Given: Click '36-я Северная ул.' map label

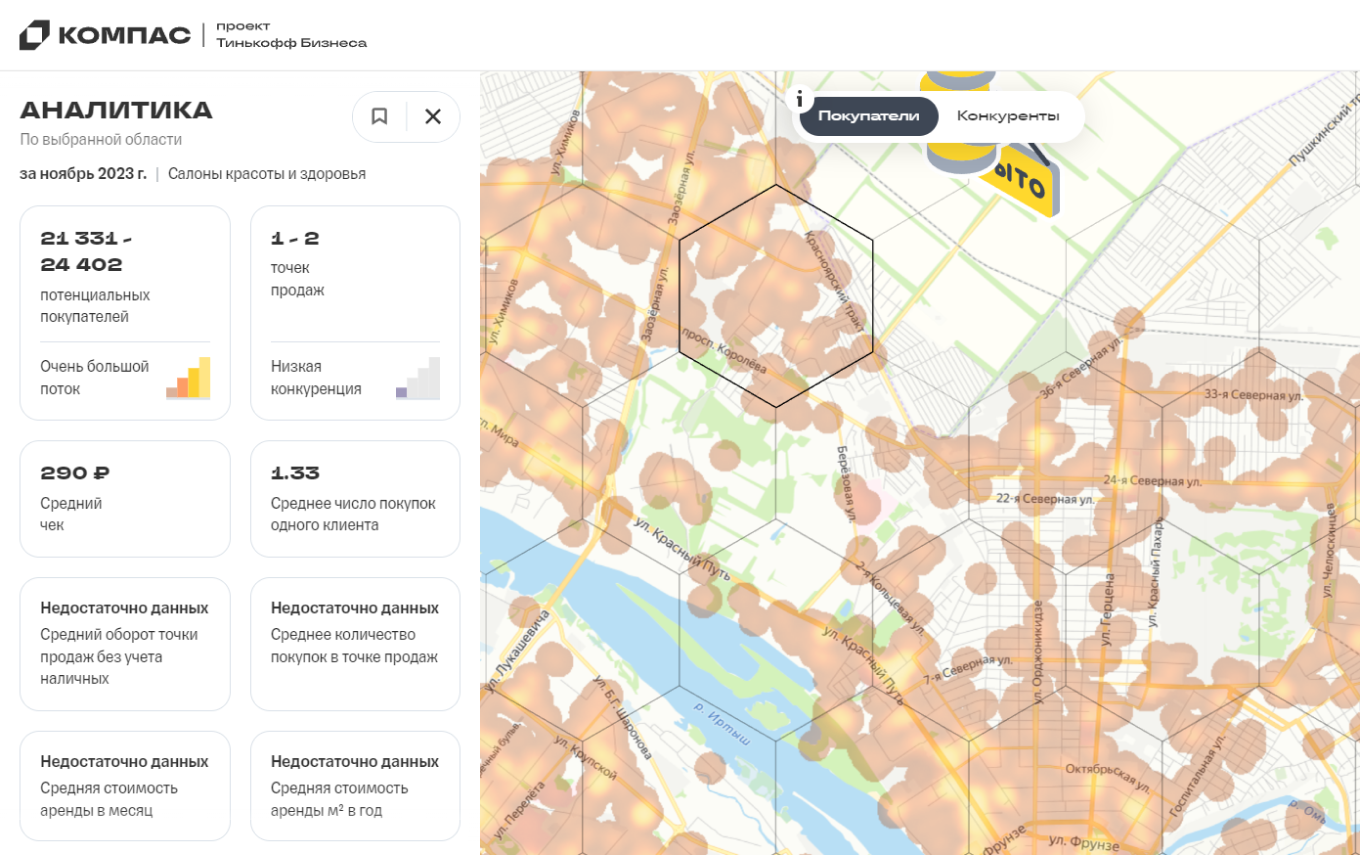Looking at the screenshot, I should click(x=1079, y=368).
